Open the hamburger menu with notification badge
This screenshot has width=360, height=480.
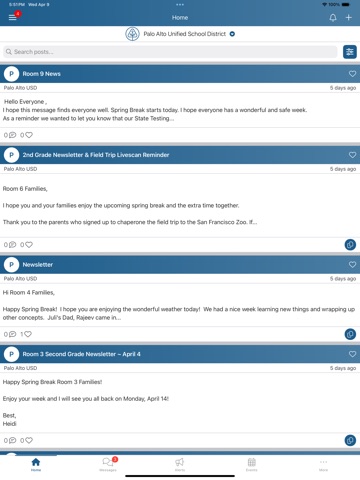point(13,17)
